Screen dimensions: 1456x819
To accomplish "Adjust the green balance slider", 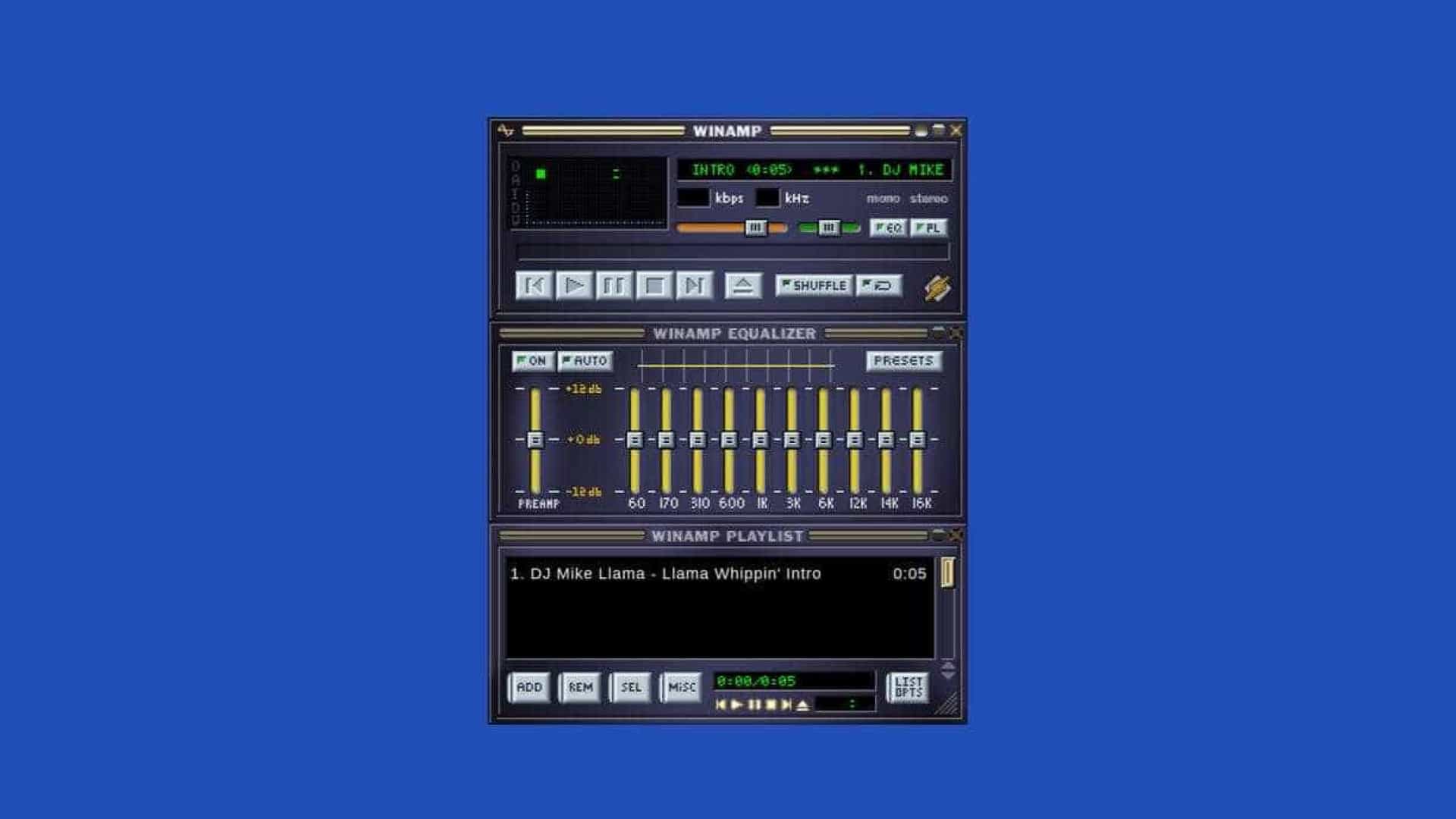I will pyautogui.click(x=830, y=227).
